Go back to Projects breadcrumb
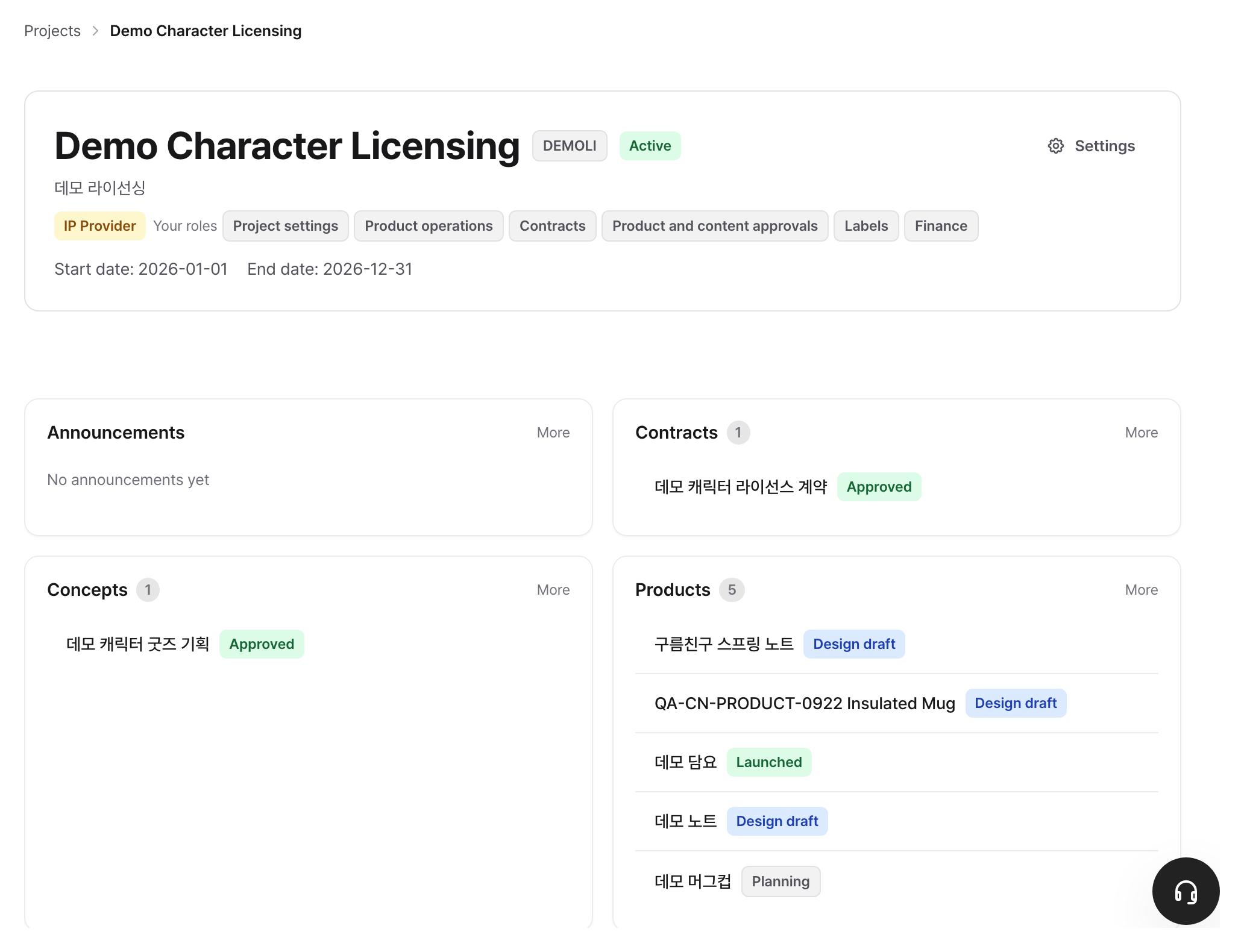Image resolution: width=1244 pixels, height=952 pixels. click(x=52, y=31)
